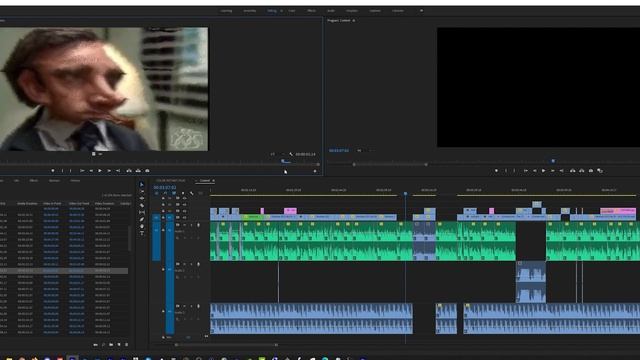Click the timeline playhead timecode 00:01:07:02
The height and width of the screenshot is (360, 640).
click(164, 187)
